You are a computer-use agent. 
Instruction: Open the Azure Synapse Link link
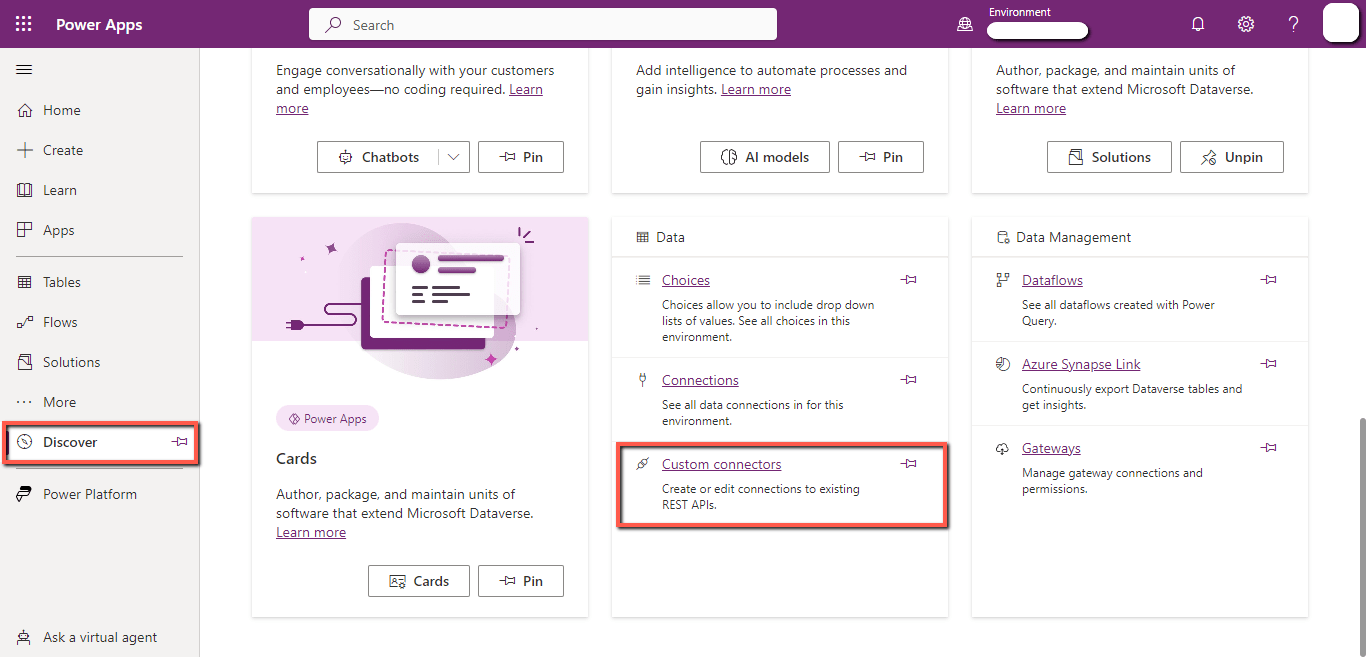pos(1081,364)
